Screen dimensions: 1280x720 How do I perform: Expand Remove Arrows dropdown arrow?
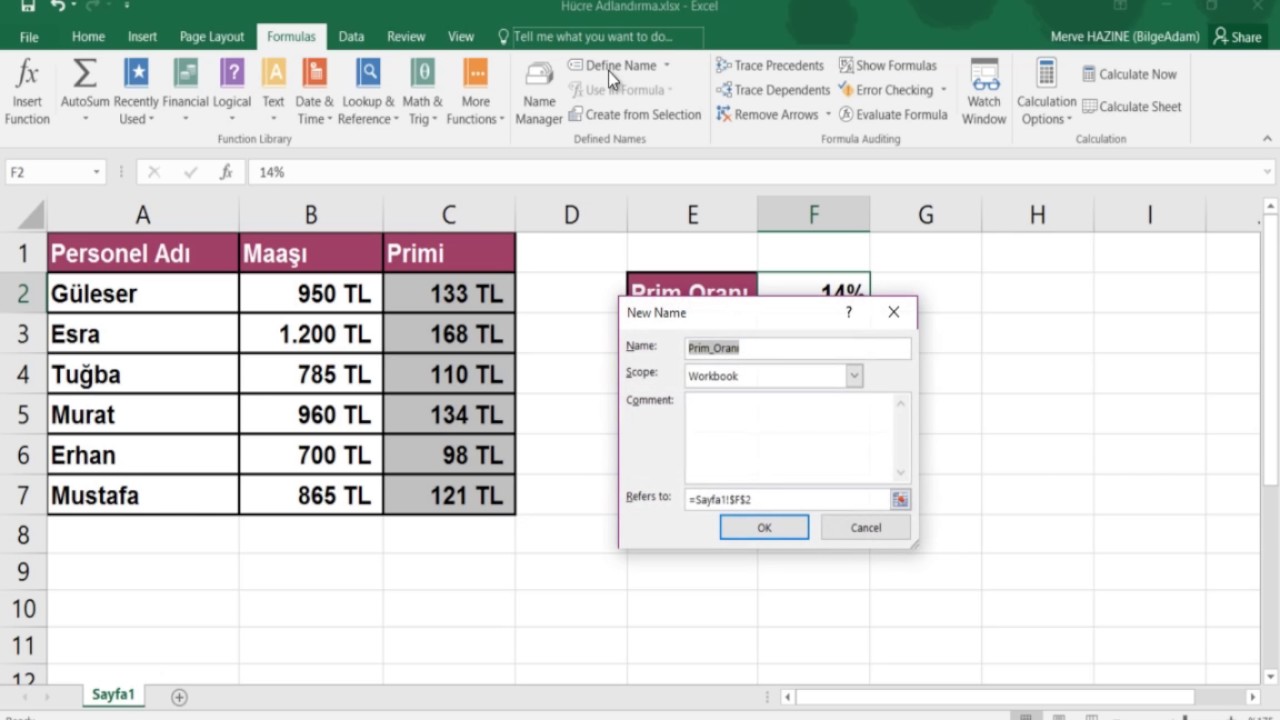click(x=828, y=114)
